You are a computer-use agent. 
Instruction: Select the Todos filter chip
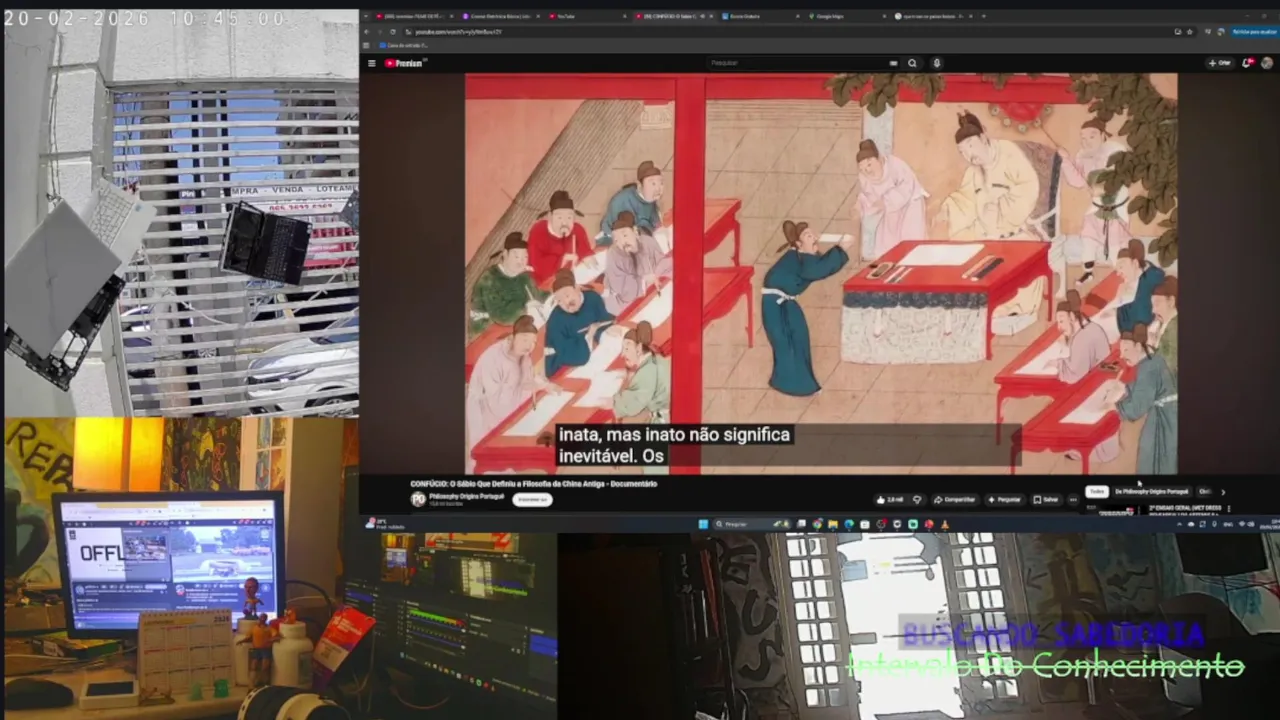click(1097, 492)
